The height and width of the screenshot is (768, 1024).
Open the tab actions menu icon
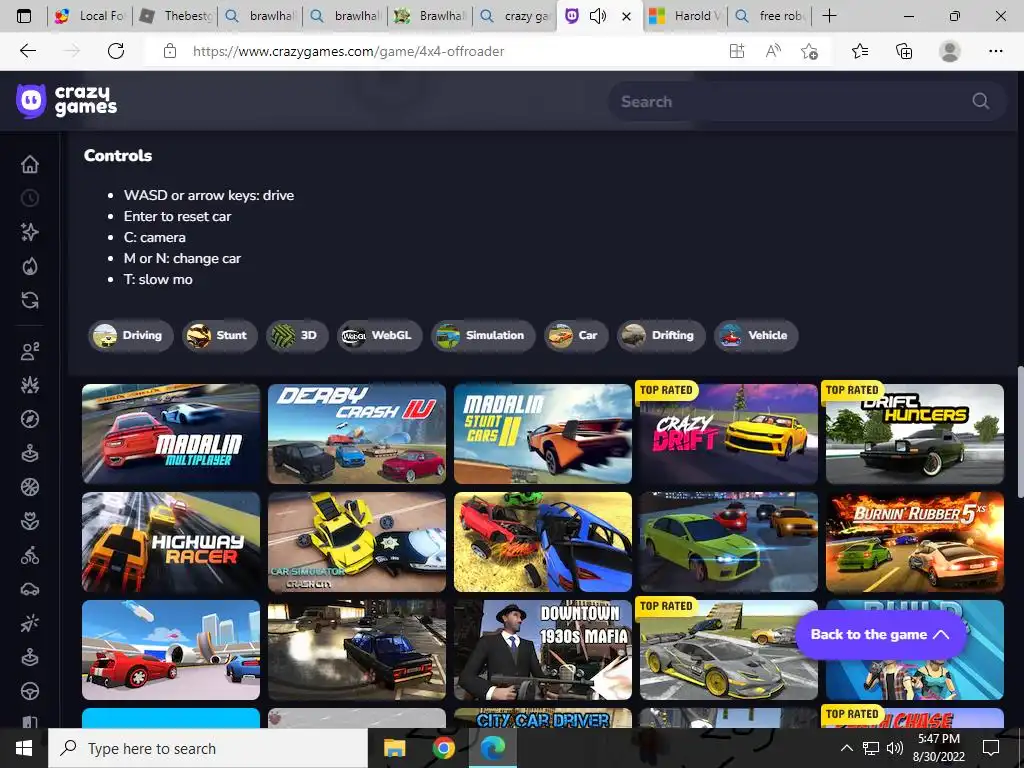(x=24, y=16)
